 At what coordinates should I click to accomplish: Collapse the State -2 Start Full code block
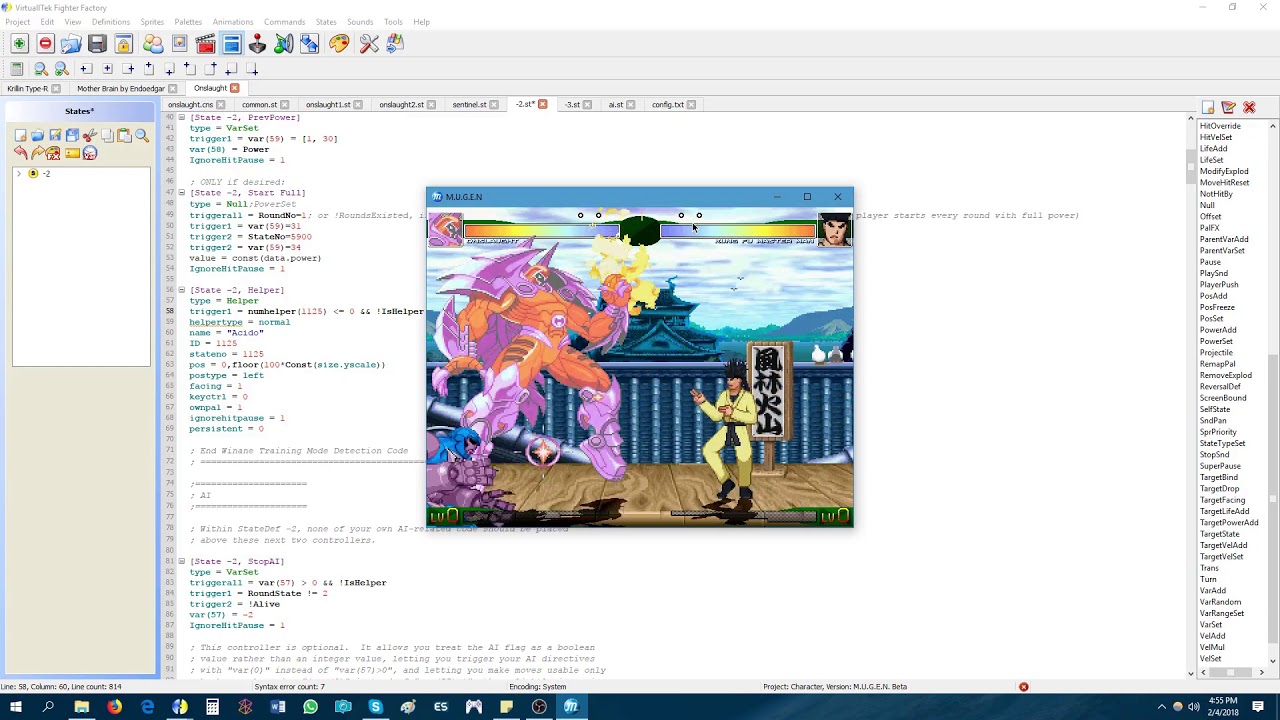point(181,193)
